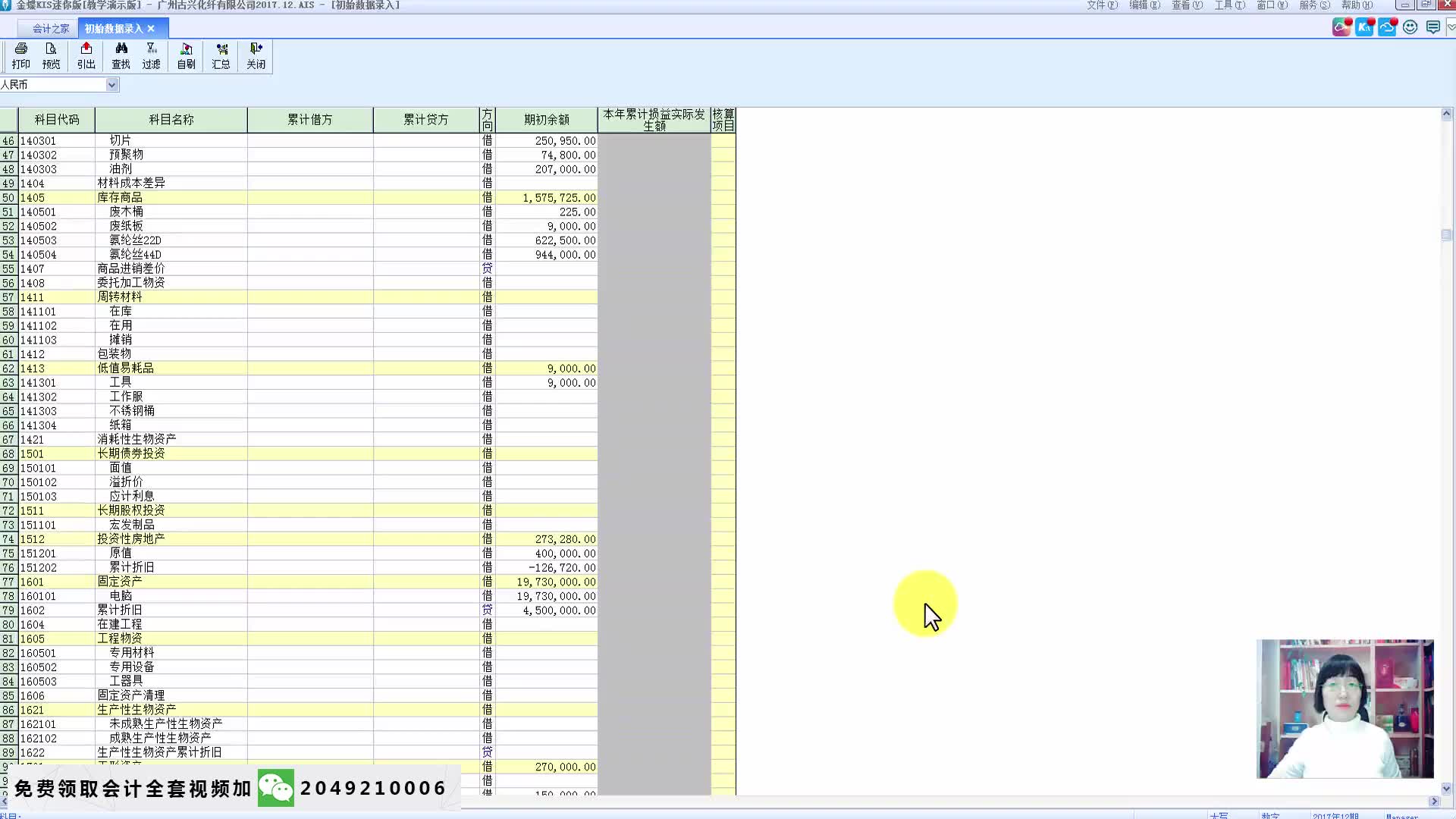Open the 工具 menu
Screen dimensions: 1456x819
coord(1229,5)
